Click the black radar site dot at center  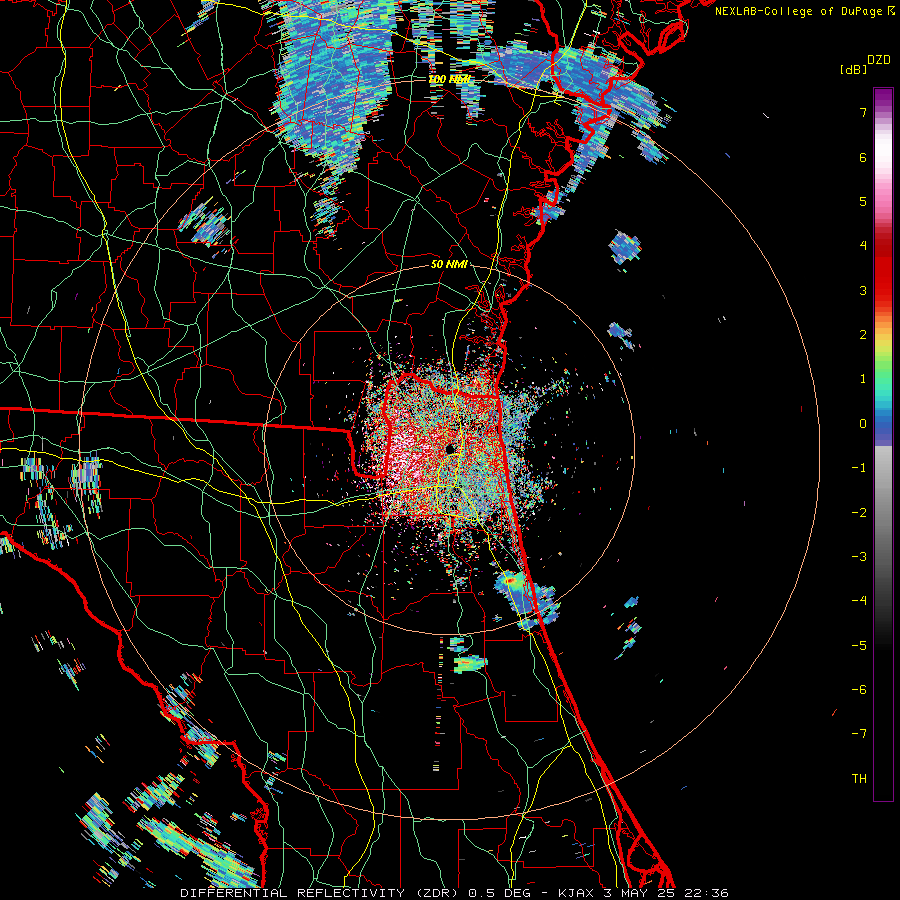tap(451, 449)
